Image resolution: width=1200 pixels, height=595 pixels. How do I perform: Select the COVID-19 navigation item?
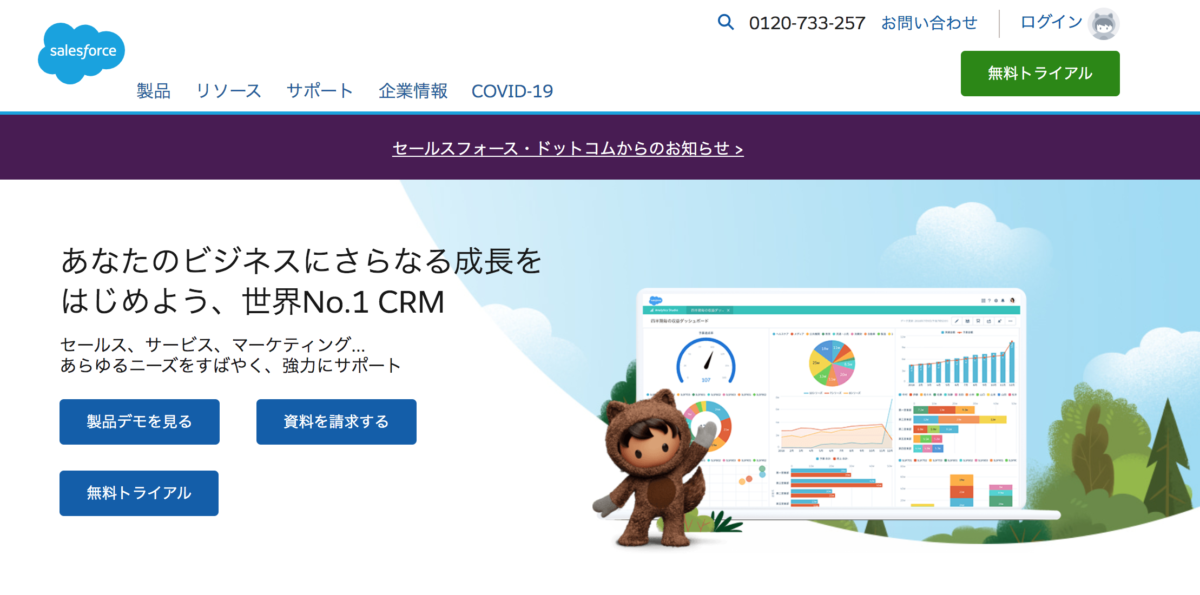click(x=512, y=91)
